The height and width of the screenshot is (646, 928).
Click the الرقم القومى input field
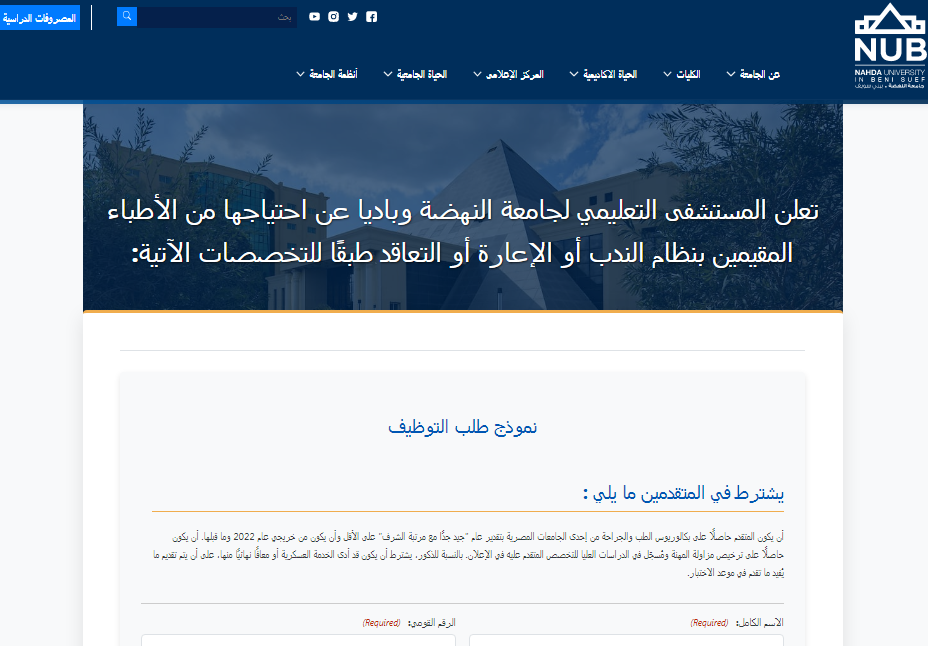[298, 640]
